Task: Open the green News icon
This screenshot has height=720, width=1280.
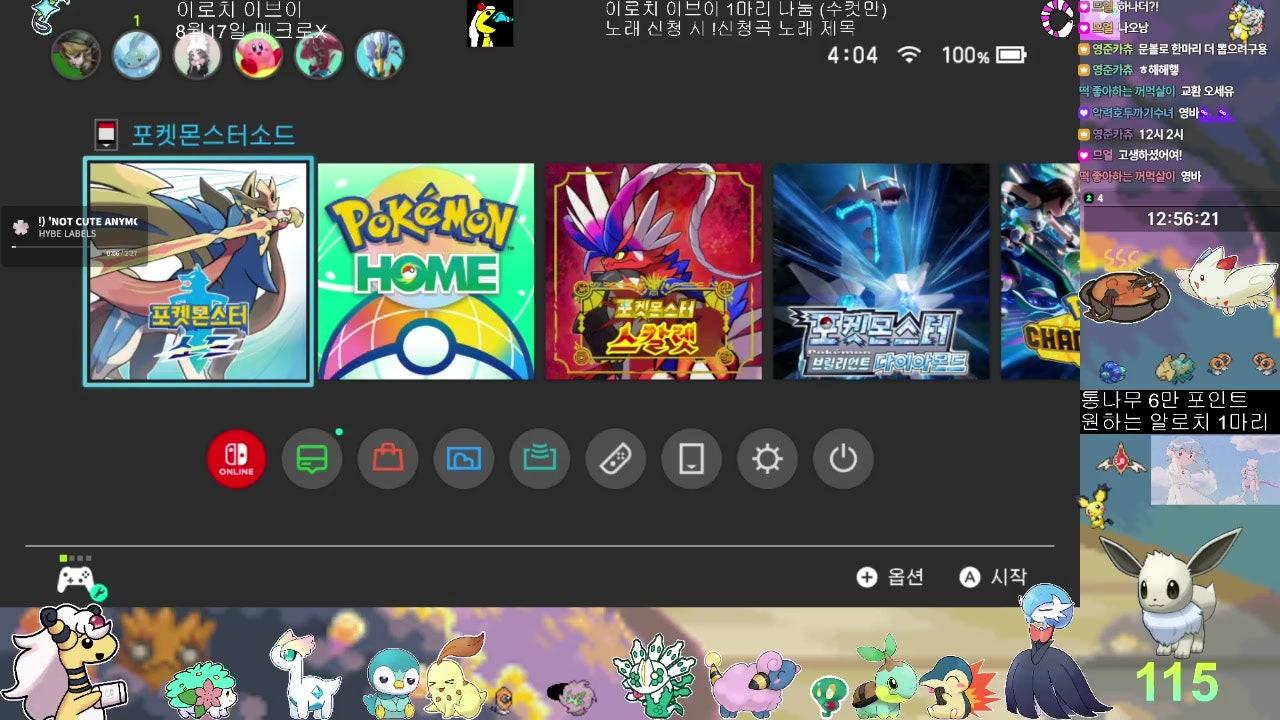Action: coord(312,459)
